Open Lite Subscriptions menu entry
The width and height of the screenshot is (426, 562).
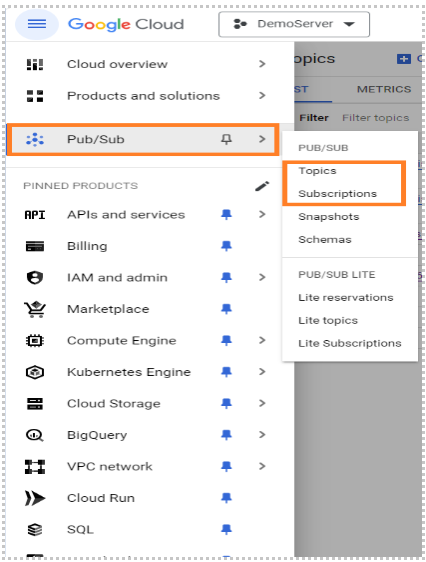coord(350,343)
